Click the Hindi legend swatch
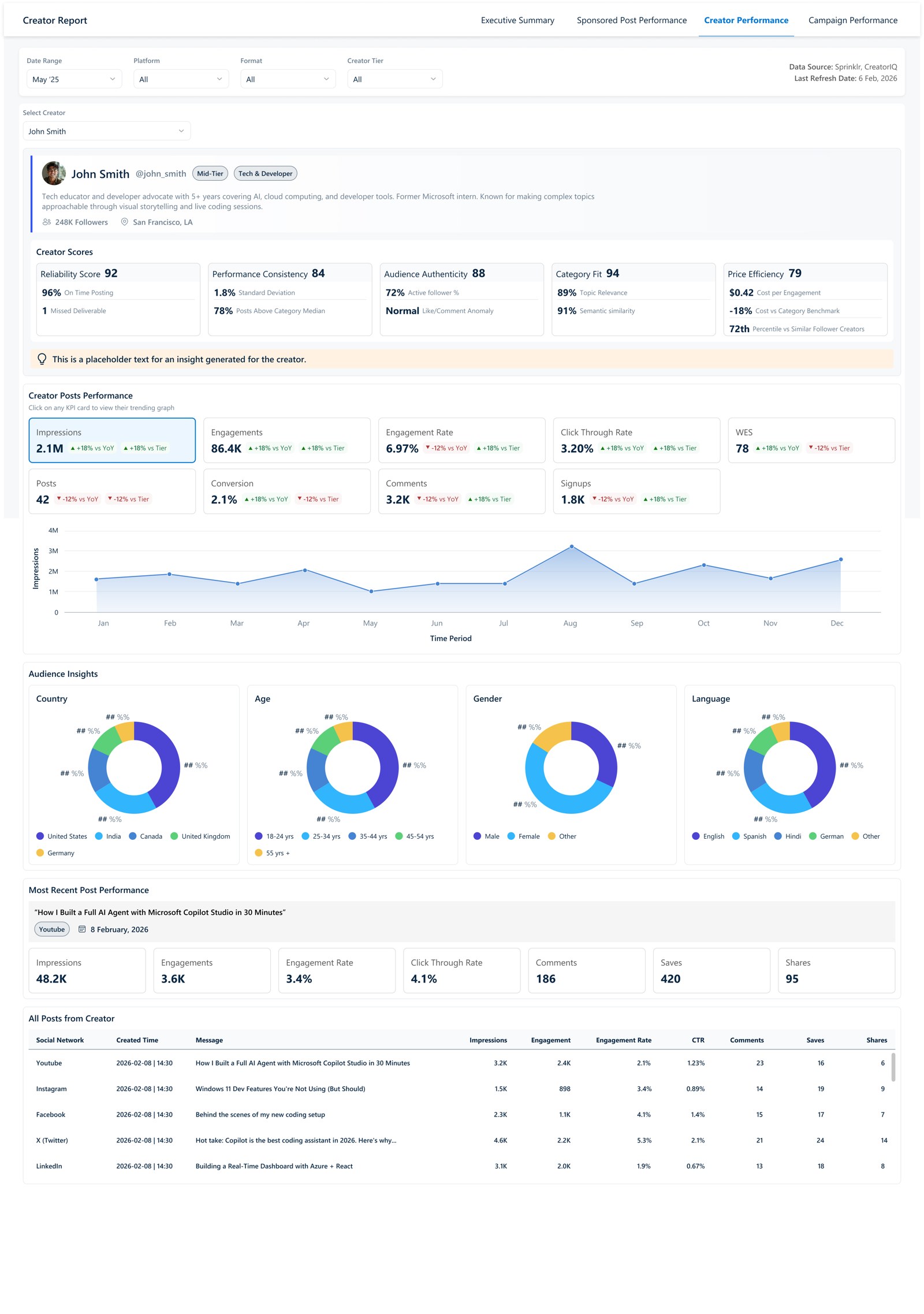The height and width of the screenshot is (1314, 924). point(778,836)
